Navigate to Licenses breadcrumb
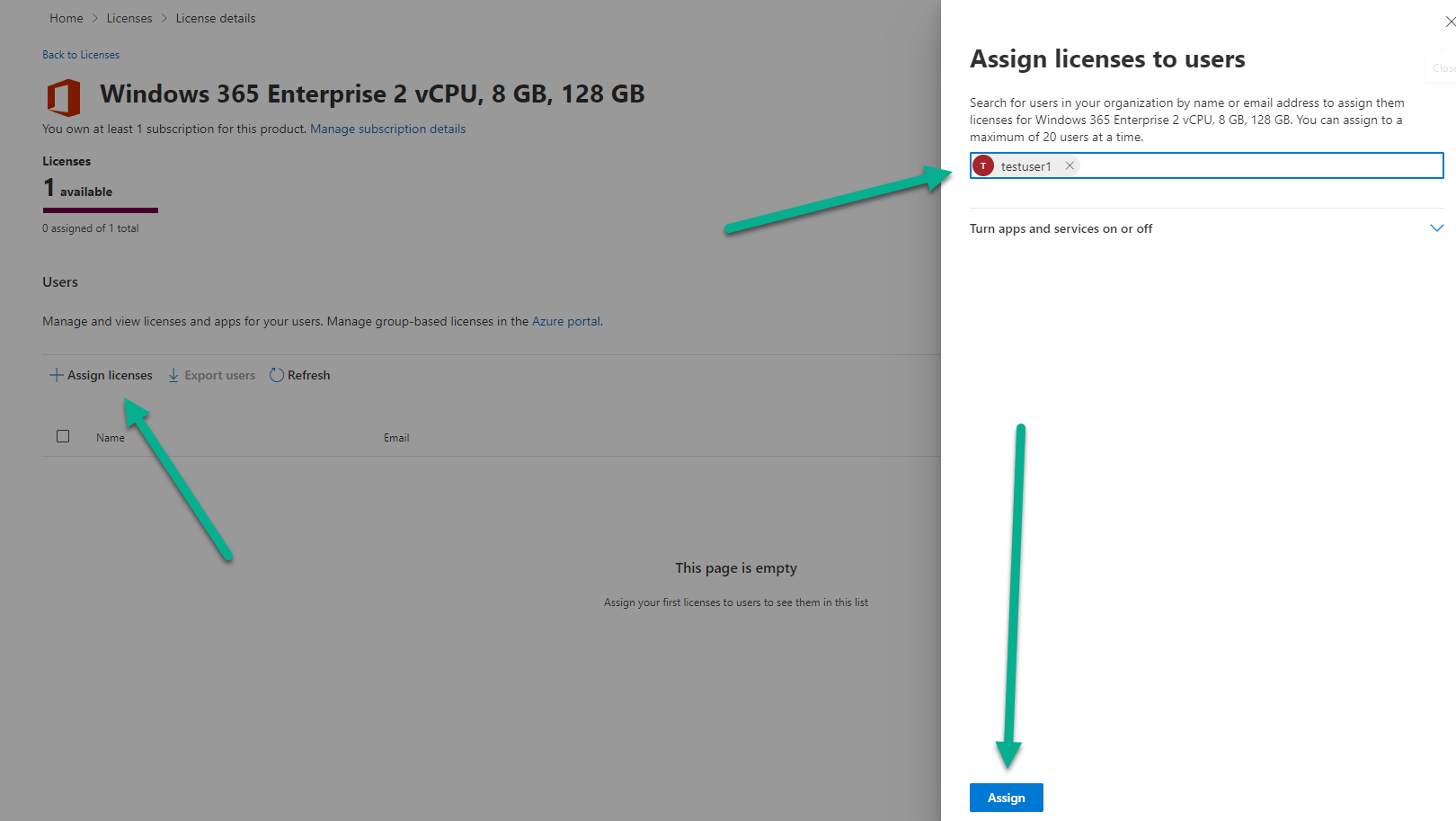 point(129,18)
